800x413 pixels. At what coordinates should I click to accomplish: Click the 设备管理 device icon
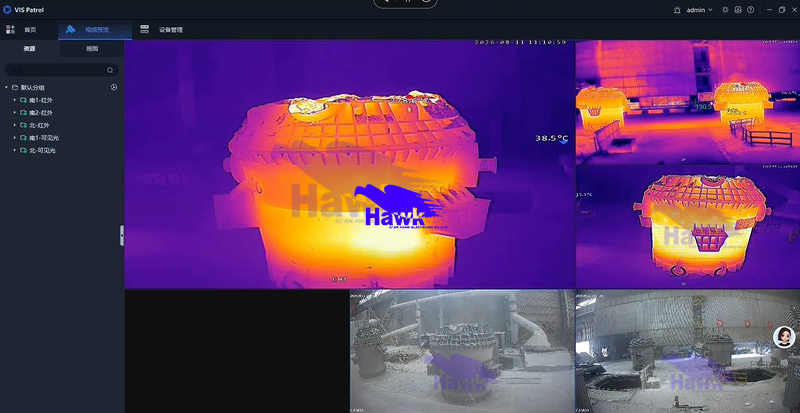click(145, 29)
